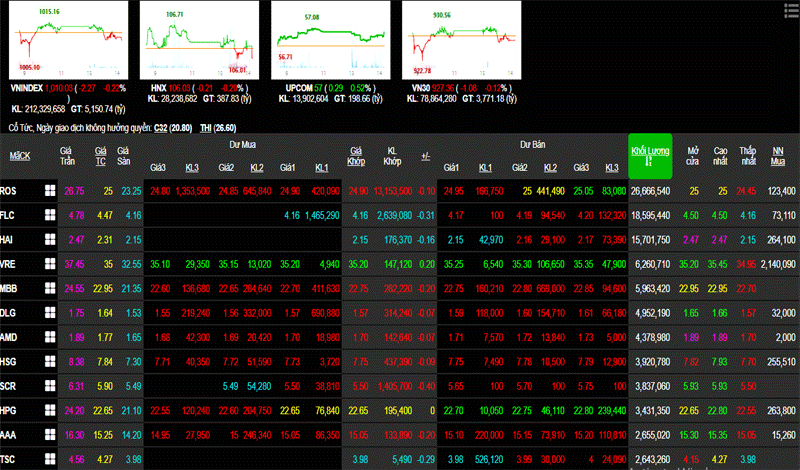Click the Mở cửa column header
Image resolution: width=800 pixels, height=470 pixels.
tap(692, 156)
